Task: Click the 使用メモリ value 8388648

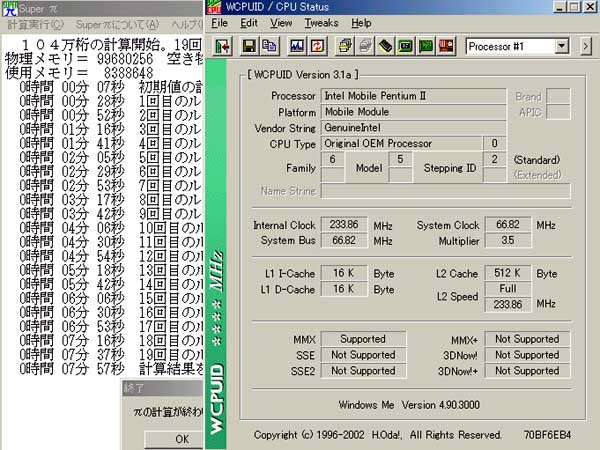Action: tap(129, 73)
